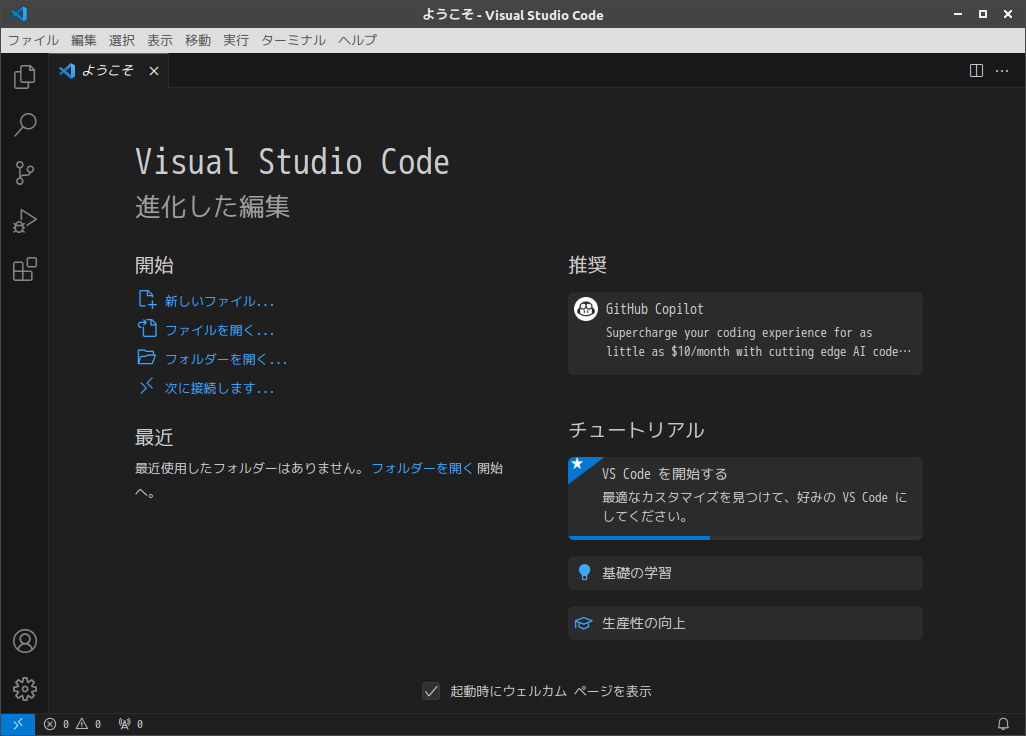Click the GitHub Copilot logo icon
This screenshot has width=1026, height=736.
click(586, 309)
